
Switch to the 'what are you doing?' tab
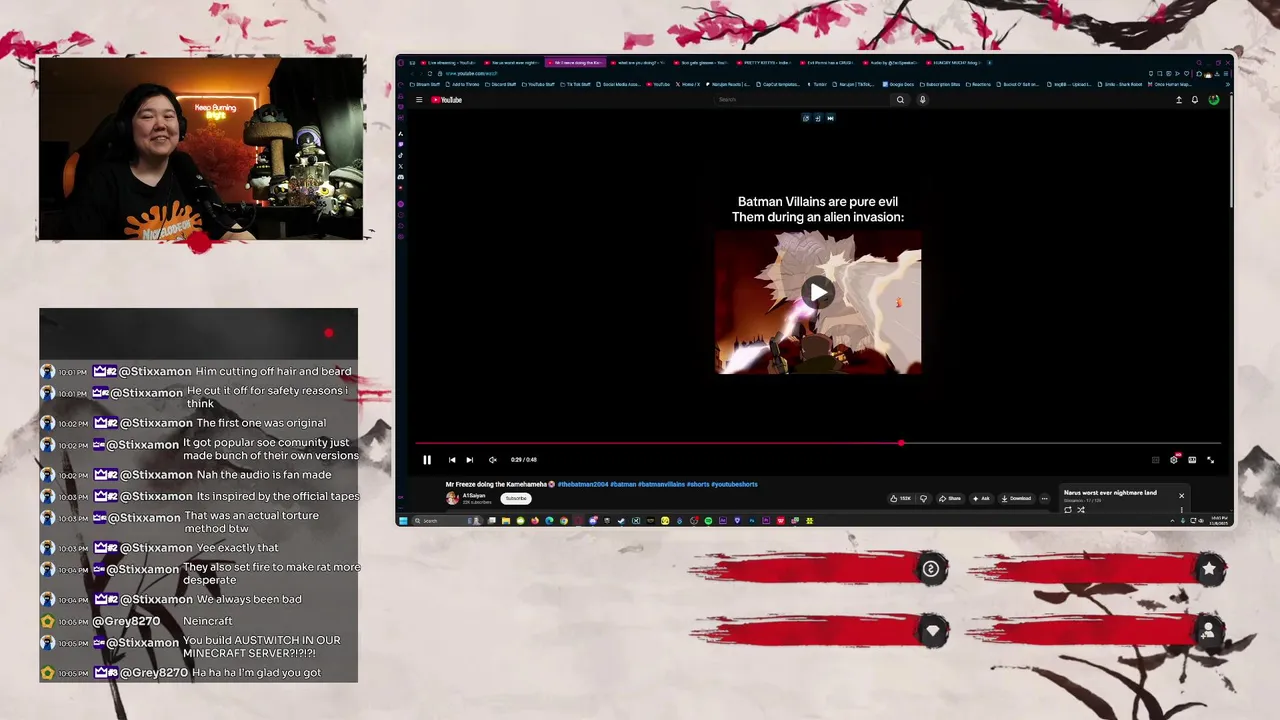[x=638, y=63]
